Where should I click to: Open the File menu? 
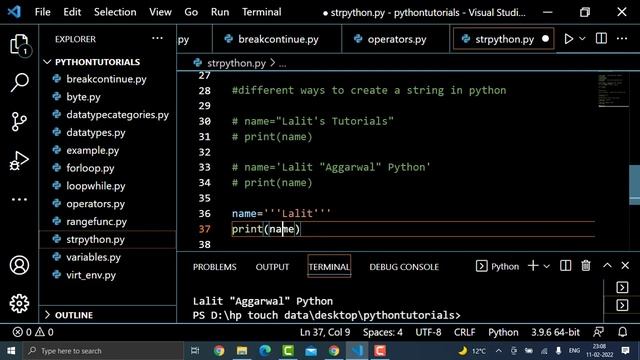(43, 12)
